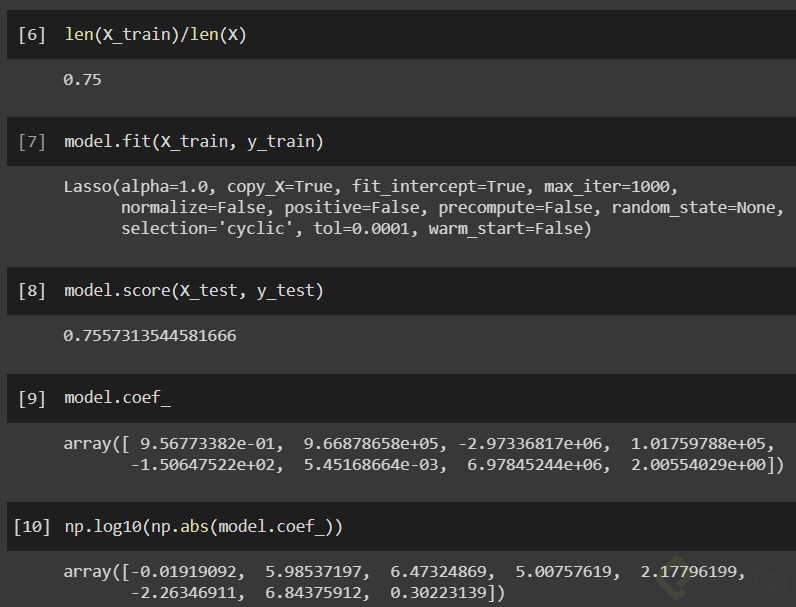
Task: Place cursor in len(X_train)/len(X) code line
Action: tap(154, 35)
